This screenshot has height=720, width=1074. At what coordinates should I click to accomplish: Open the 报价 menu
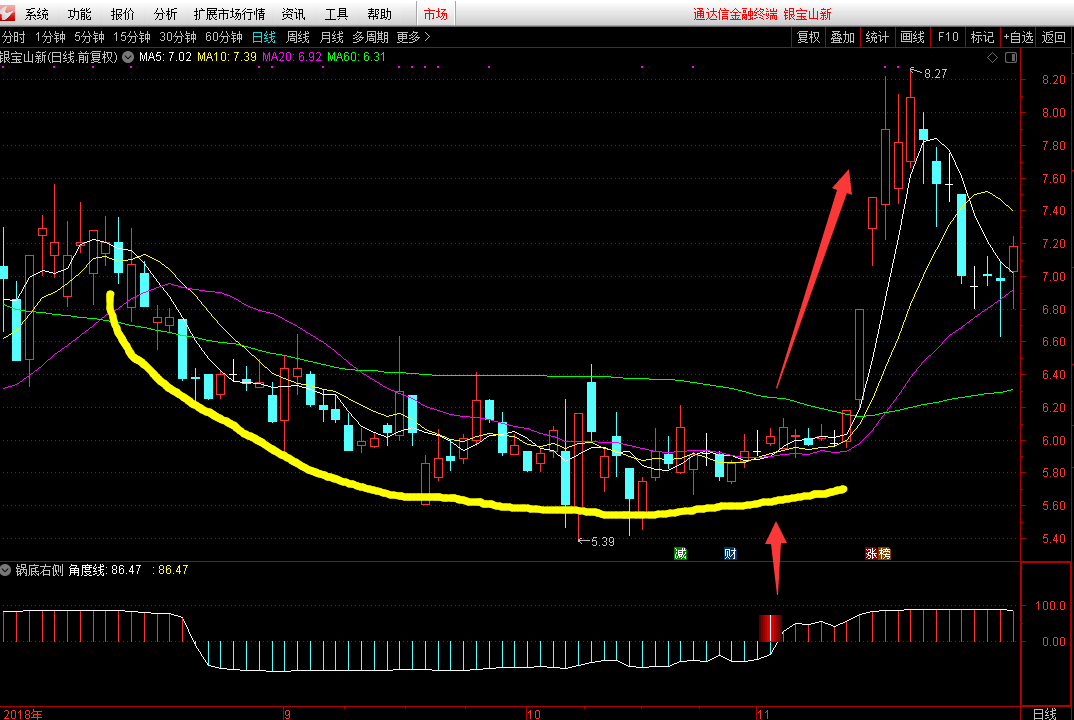[x=123, y=14]
